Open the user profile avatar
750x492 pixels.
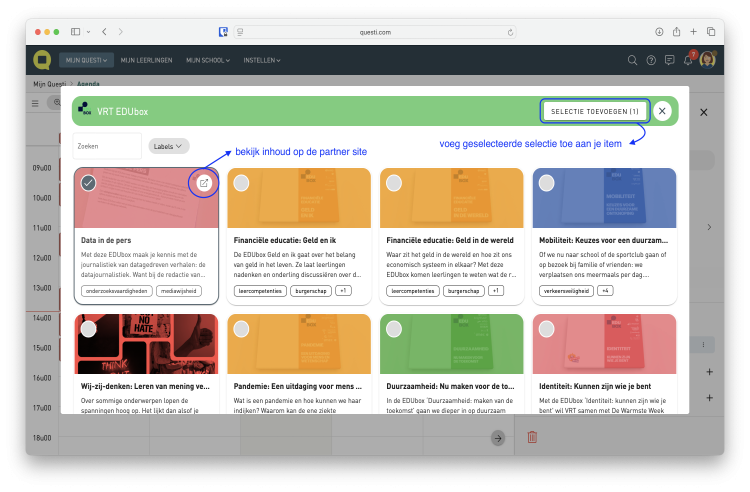click(707, 60)
